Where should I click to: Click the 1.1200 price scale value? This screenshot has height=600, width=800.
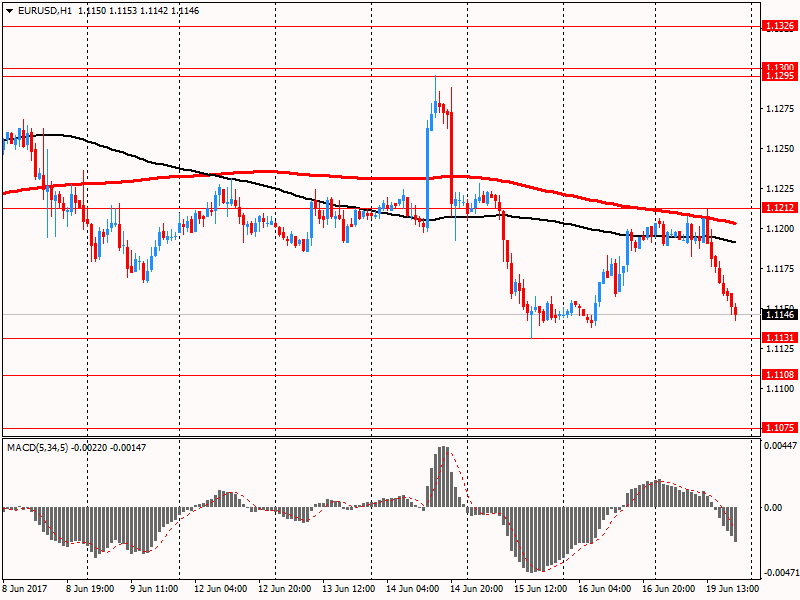[780, 229]
